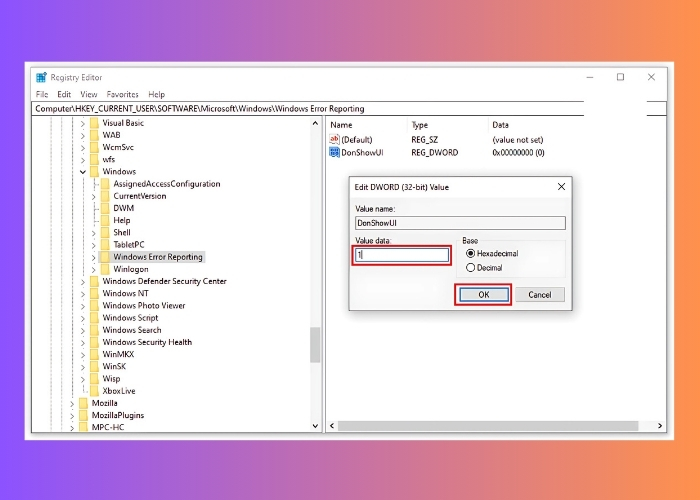700x500 pixels.
Task: Select the Hexadecimal base option
Action: (470, 253)
